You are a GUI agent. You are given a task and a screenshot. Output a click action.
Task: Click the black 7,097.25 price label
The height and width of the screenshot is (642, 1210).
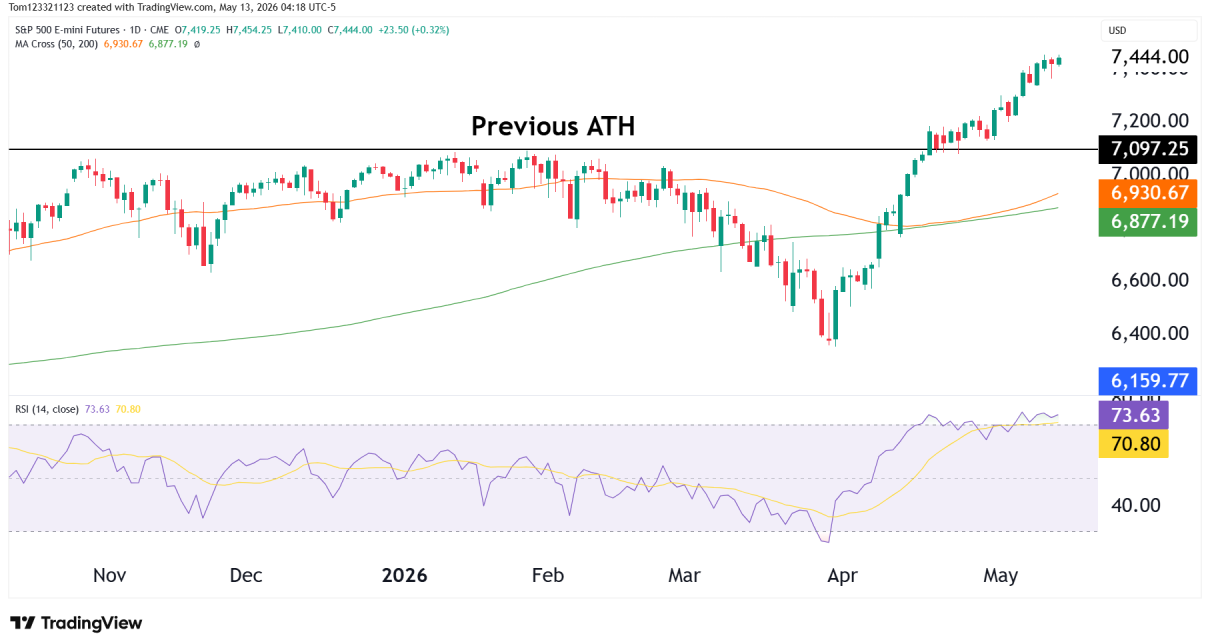(x=1149, y=149)
